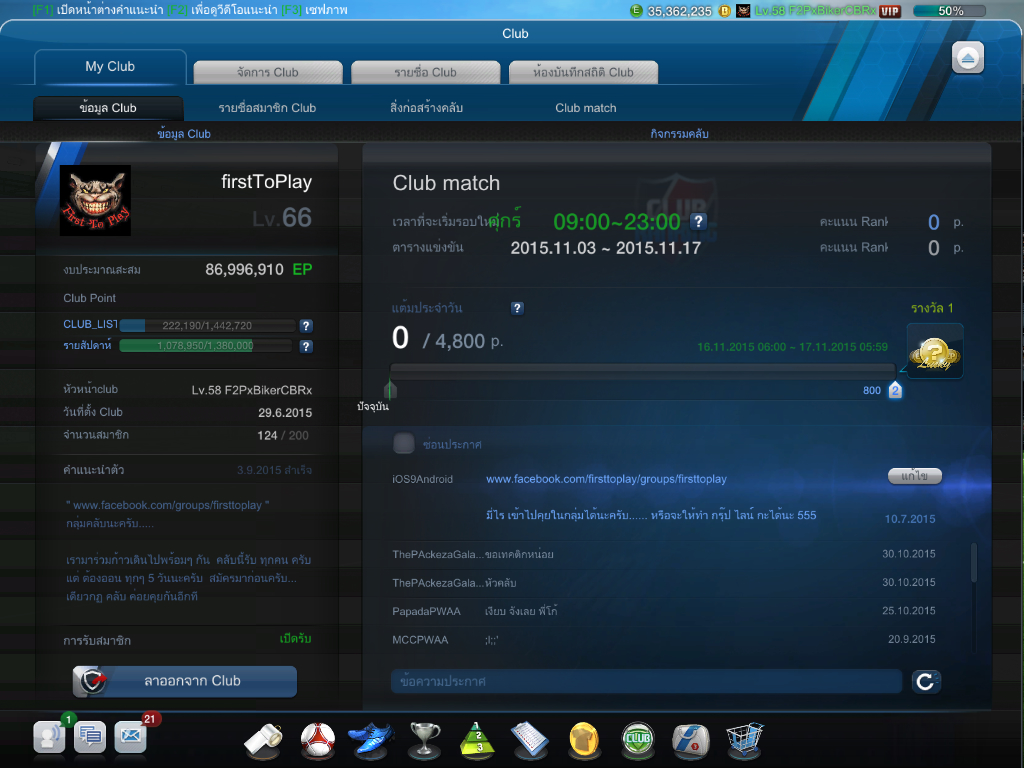Image resolution: width=1024 pixels, height=768 pixels.
Task: Open the chat messages icon
Action: click(89, 737)
